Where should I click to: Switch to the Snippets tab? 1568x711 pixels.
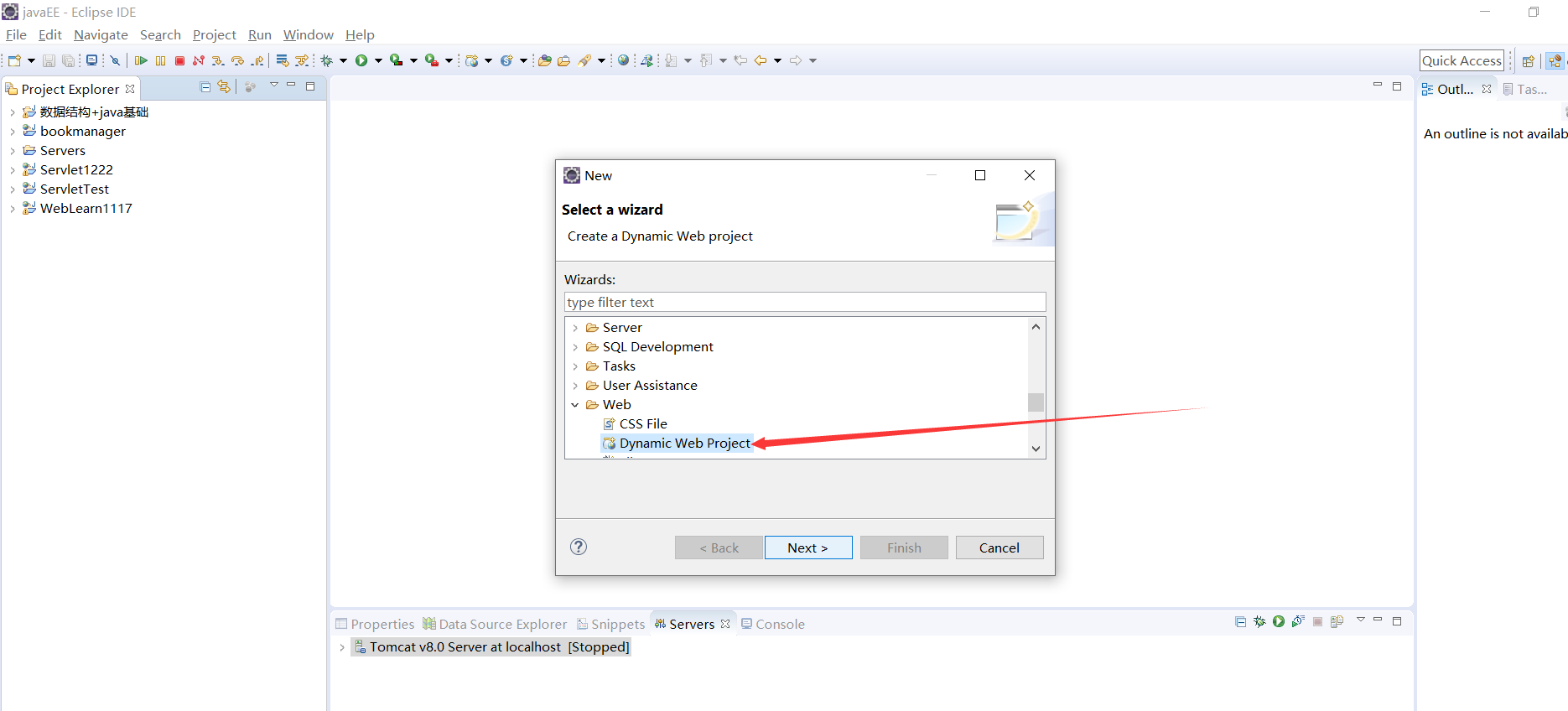610,624
